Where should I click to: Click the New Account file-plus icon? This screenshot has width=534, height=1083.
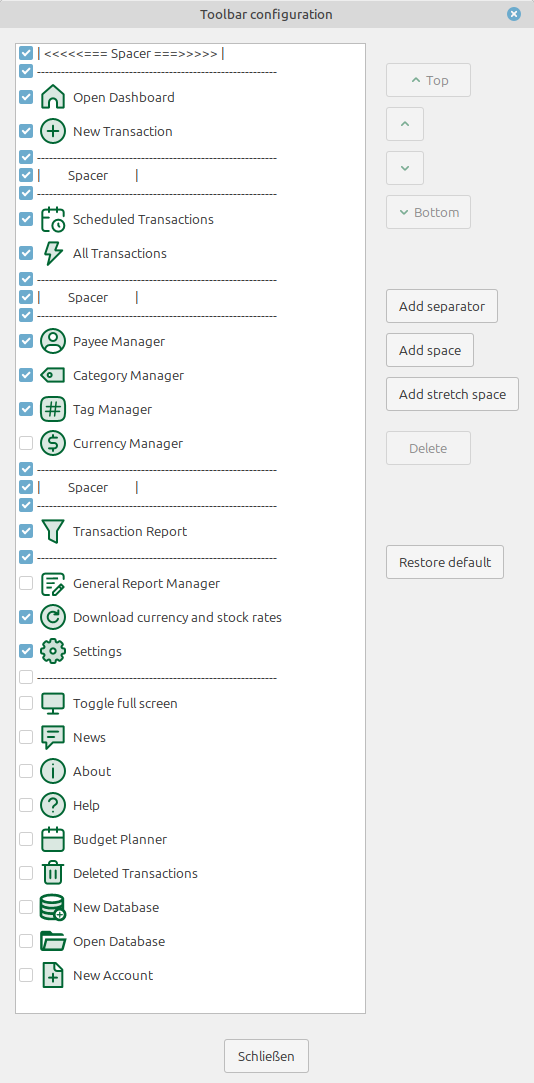(x=53, y=975)
